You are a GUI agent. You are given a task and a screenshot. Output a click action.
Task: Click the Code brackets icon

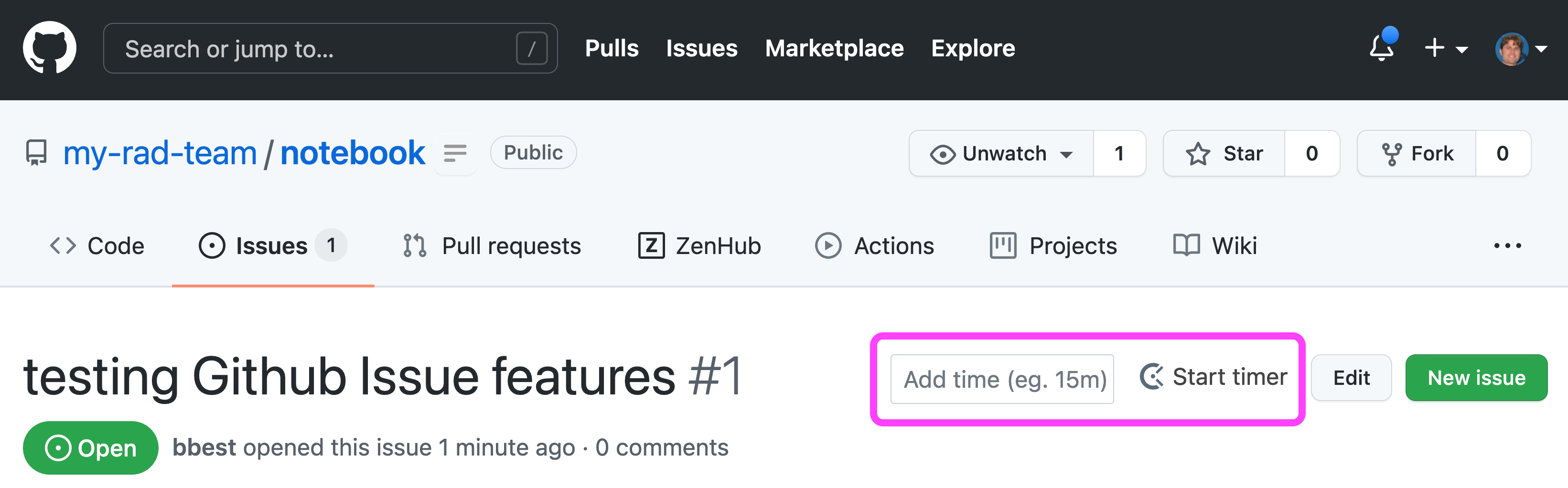63,246
